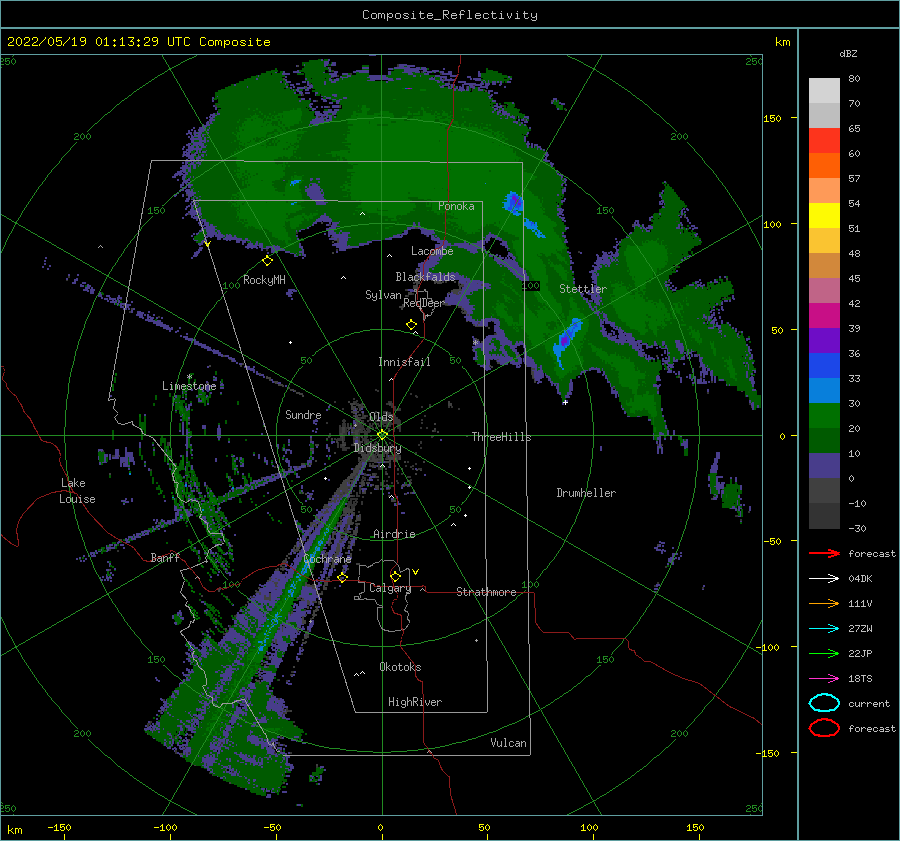Click the Okotoks town label
The height and width of the screenshot is (841, 900).
pyautogui.click(x=400, y=667)
